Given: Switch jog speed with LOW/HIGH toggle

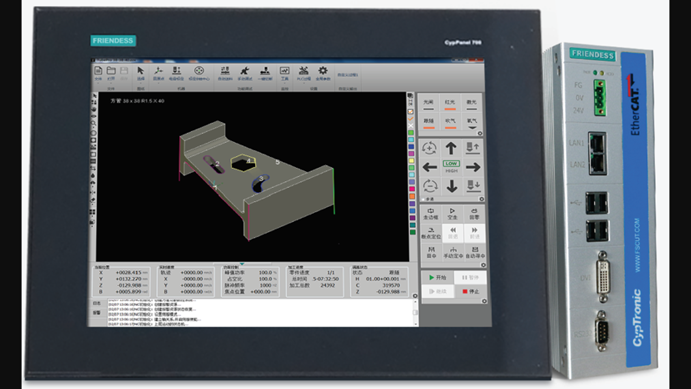Looking at the screenshot, I should tap(451, 167).
